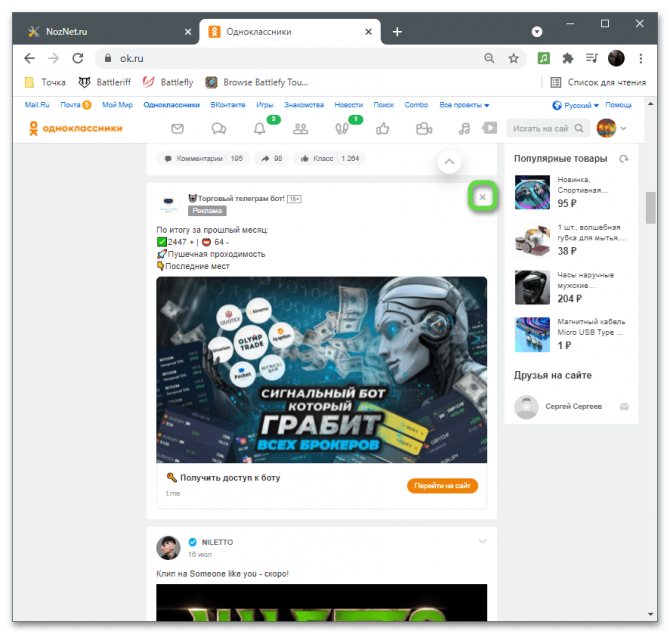Click the scroll-to-top arrow button
This screenshot has height=634, width=670.
(x=449, y=161)
